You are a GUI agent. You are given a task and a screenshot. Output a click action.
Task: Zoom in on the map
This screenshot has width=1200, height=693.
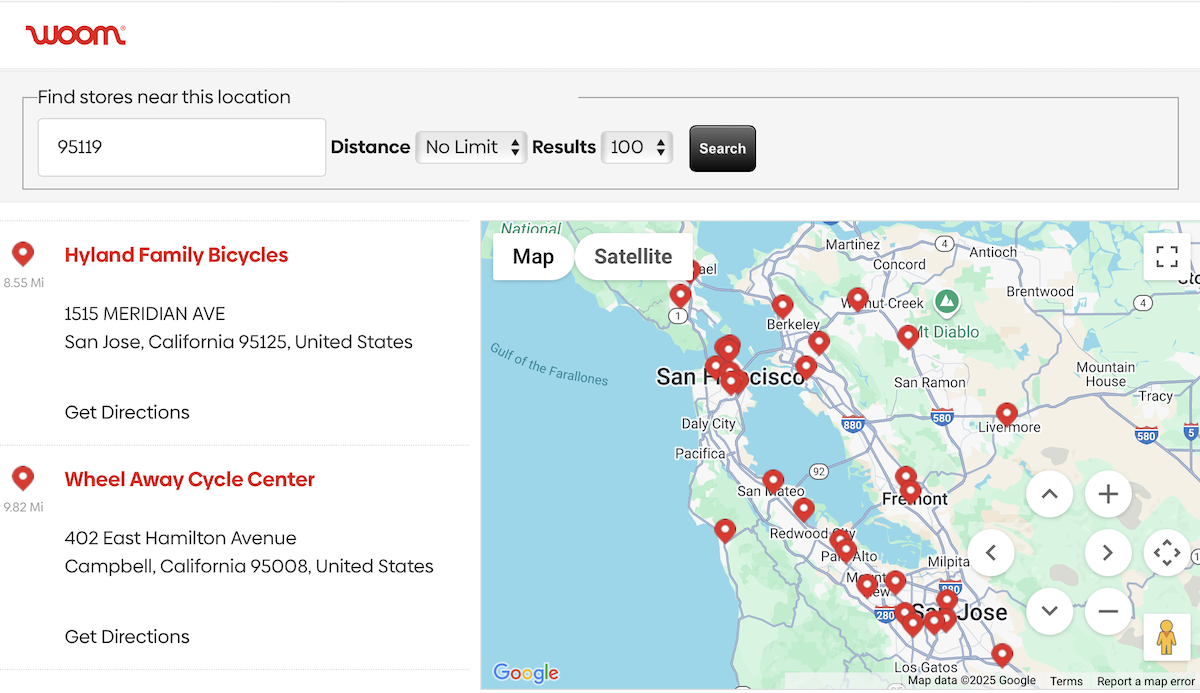1107,494
